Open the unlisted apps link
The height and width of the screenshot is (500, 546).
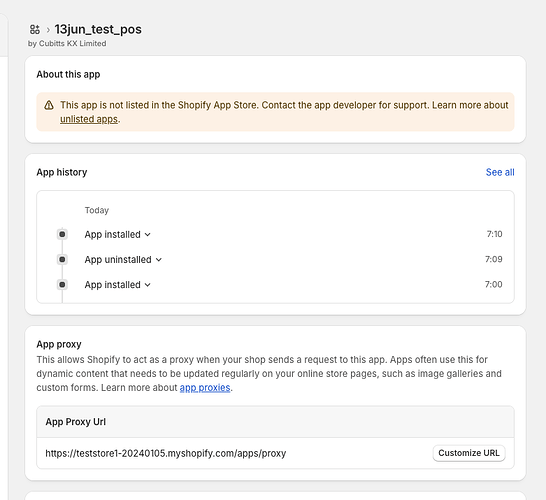click(89, 119)
